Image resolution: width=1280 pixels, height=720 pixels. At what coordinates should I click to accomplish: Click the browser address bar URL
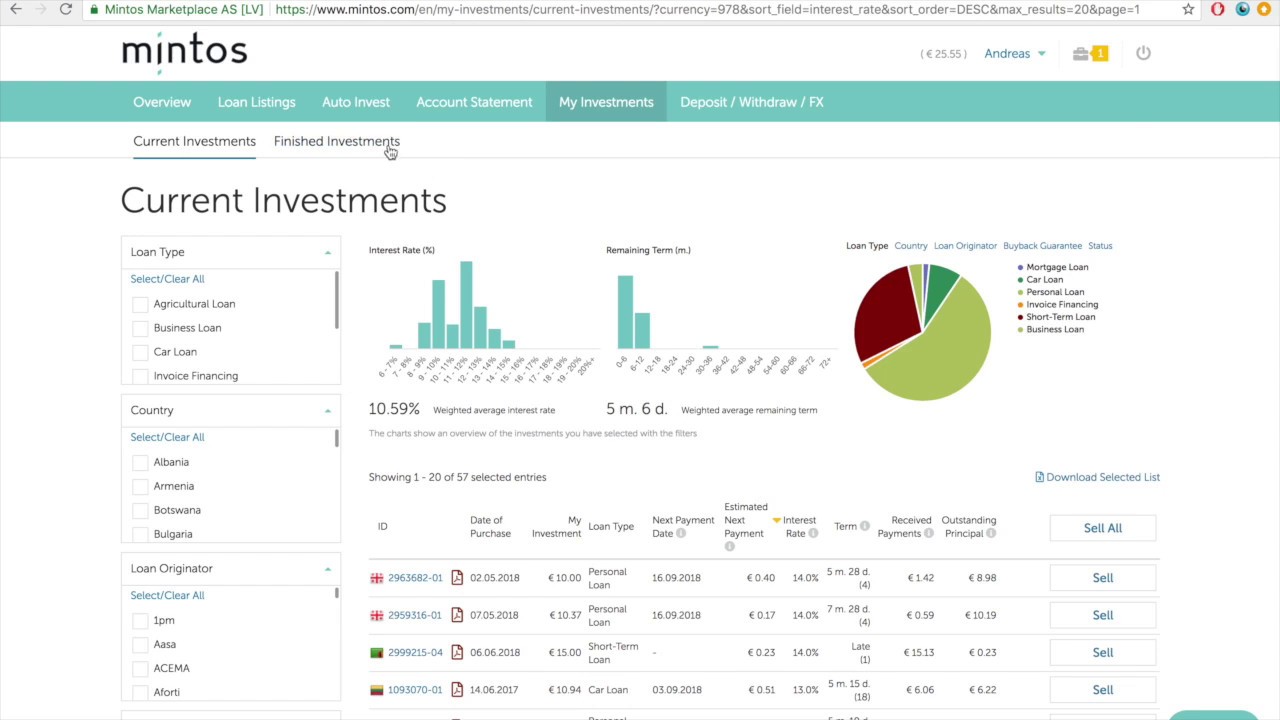click(x=706, y=9)
